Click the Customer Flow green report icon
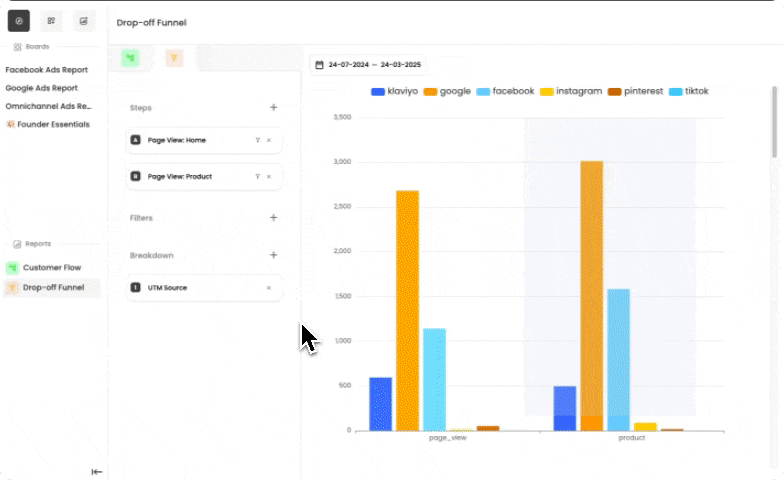Image resolution: width=784 pixels, height=480 pixels. pos(12,268)
